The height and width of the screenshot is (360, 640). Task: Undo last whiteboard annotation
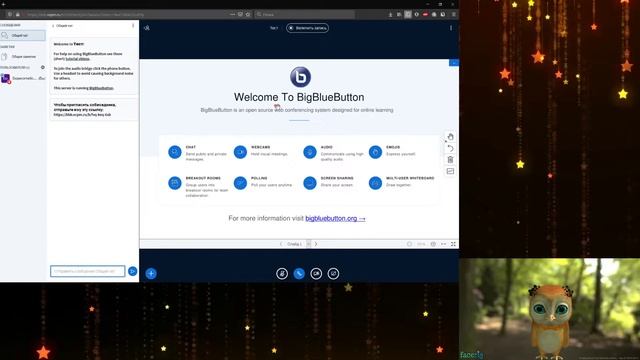[450, 148]
